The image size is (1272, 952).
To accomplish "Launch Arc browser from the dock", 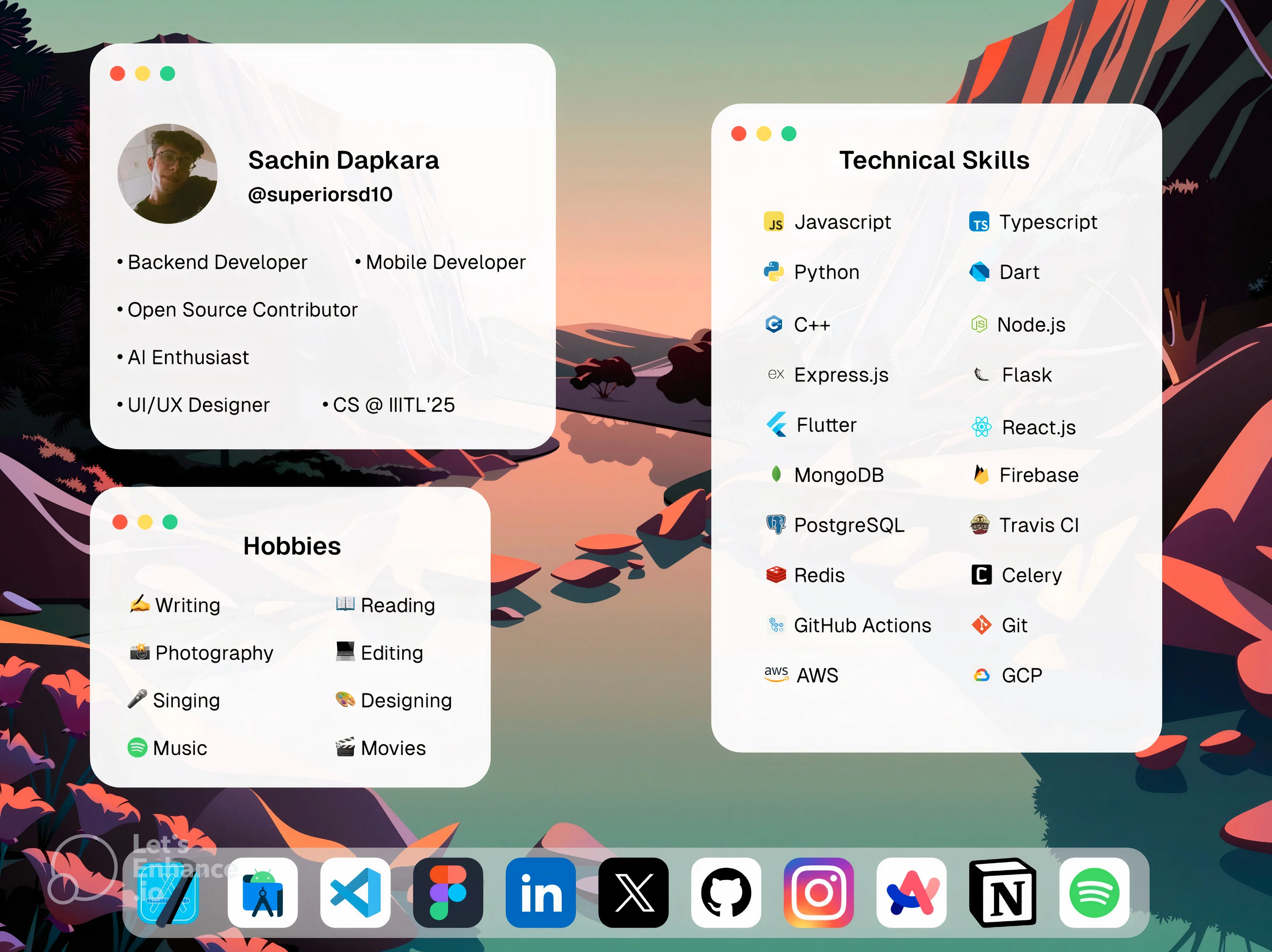I will pos(911,893).
